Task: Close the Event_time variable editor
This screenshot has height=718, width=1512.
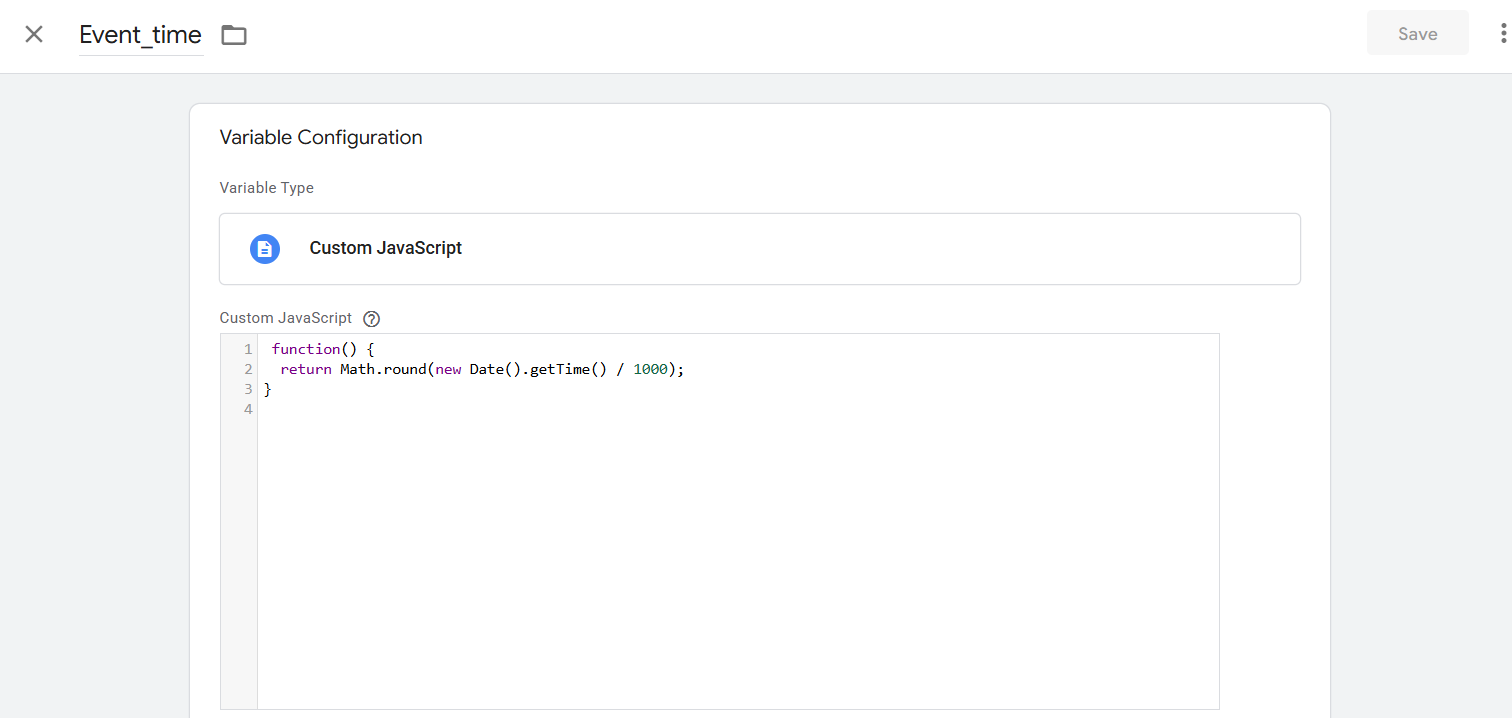Action: [34, 34]
